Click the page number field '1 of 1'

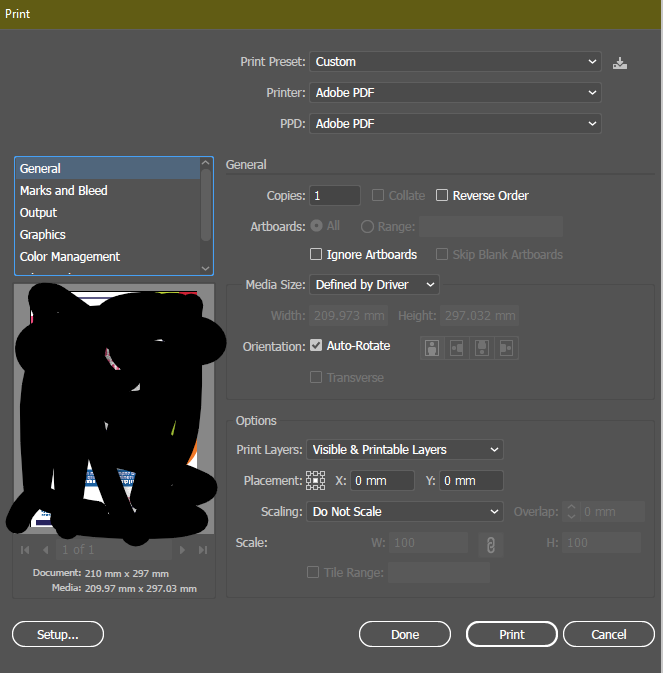(x=114, y=550)
